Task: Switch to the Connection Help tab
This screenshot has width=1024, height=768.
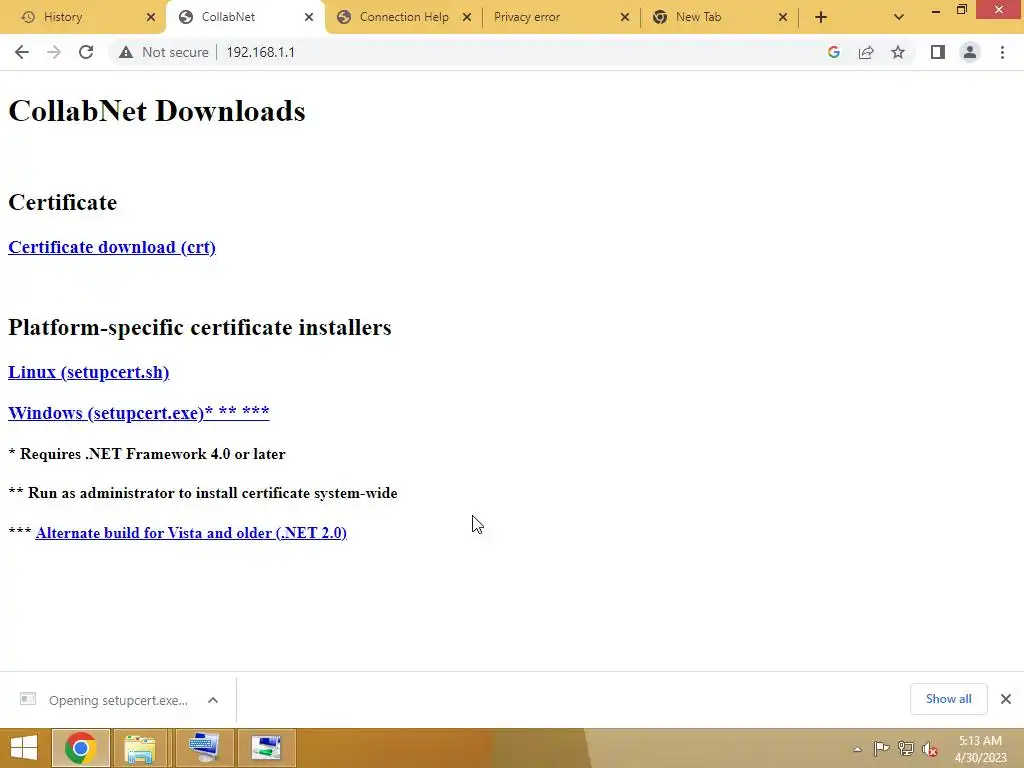Action: 404,17
